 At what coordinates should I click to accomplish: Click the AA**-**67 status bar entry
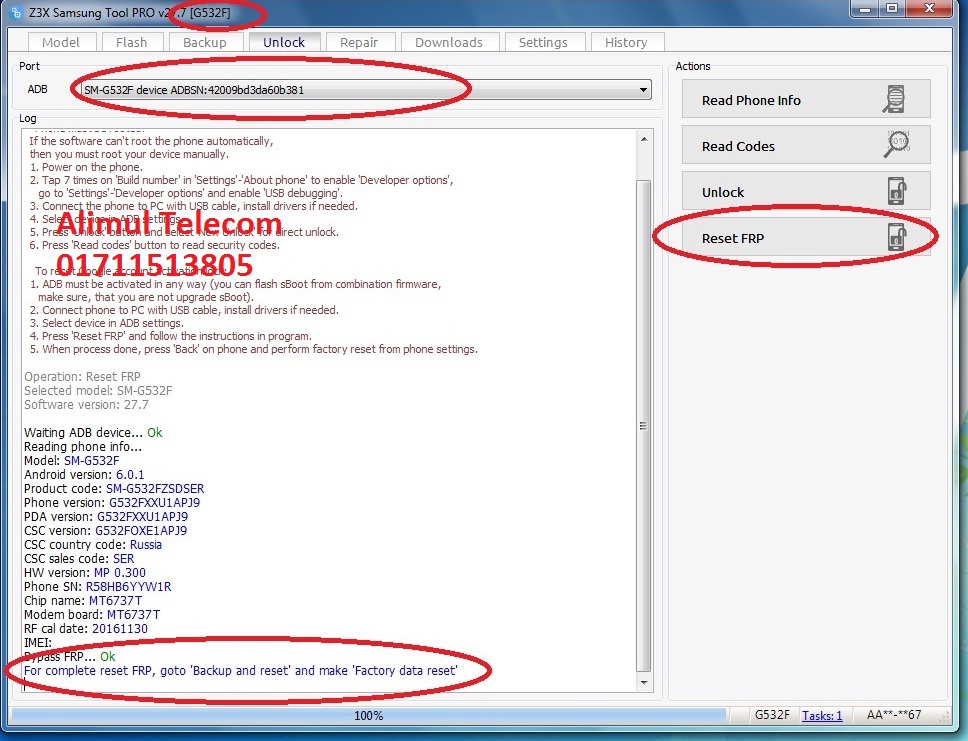[x=893, y=715]
